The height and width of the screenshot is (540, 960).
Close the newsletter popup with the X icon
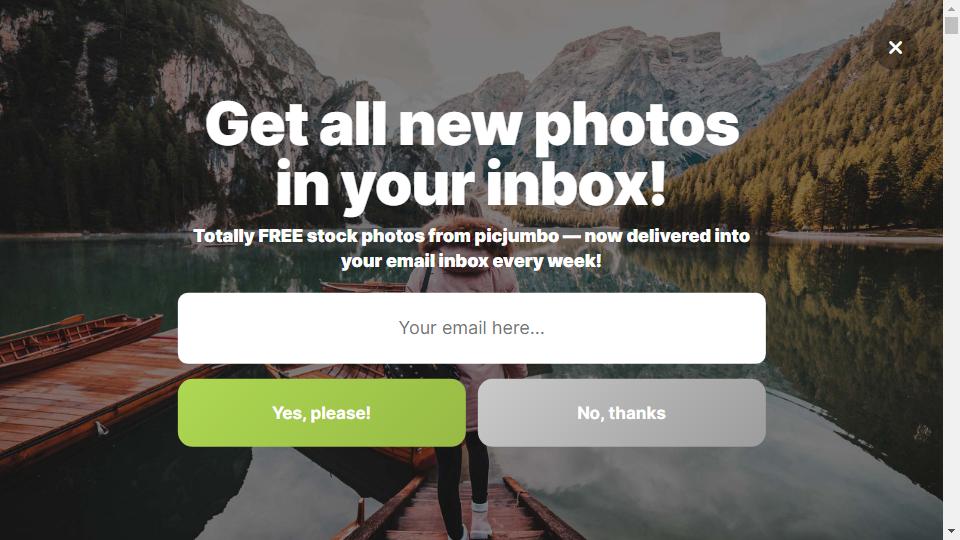point(895,48)
